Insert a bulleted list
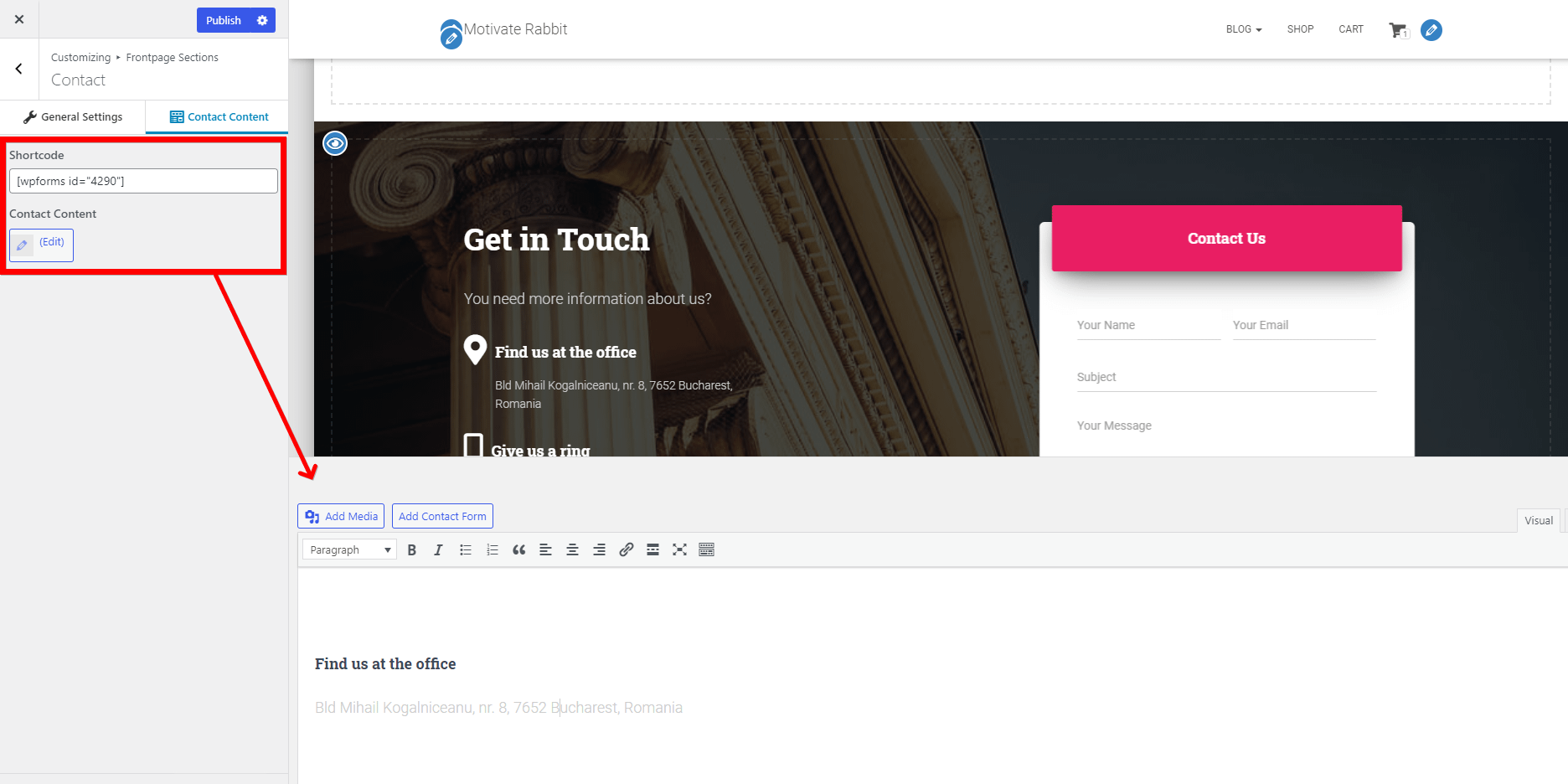1568x784 pixels. [x=466, y=550]
